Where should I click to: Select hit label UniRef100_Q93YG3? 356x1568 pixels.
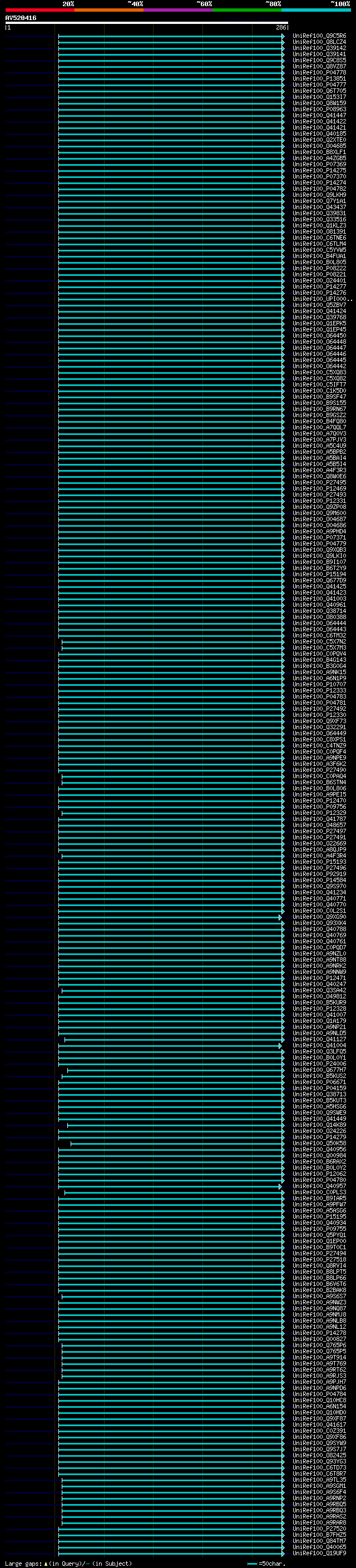coord(319,1461)
